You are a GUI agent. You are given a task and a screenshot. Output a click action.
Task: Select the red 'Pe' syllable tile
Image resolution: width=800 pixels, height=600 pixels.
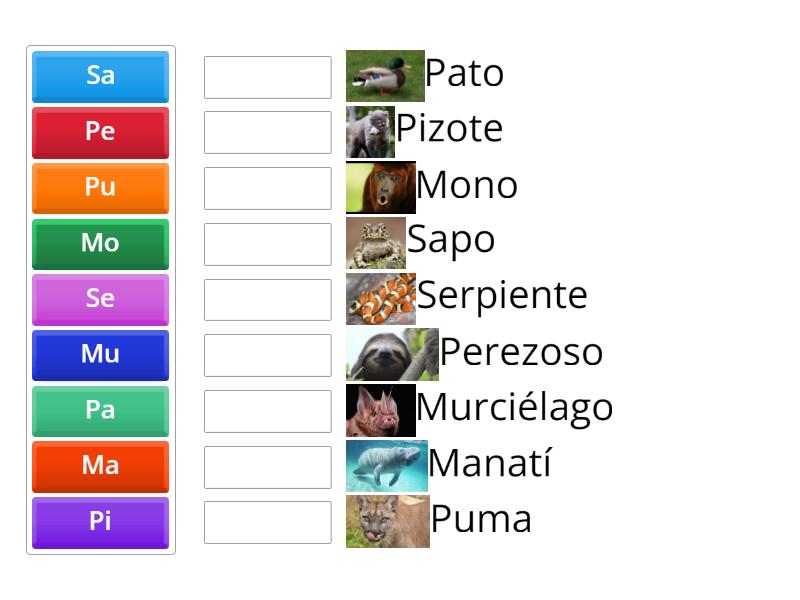[x=100, y=132]
